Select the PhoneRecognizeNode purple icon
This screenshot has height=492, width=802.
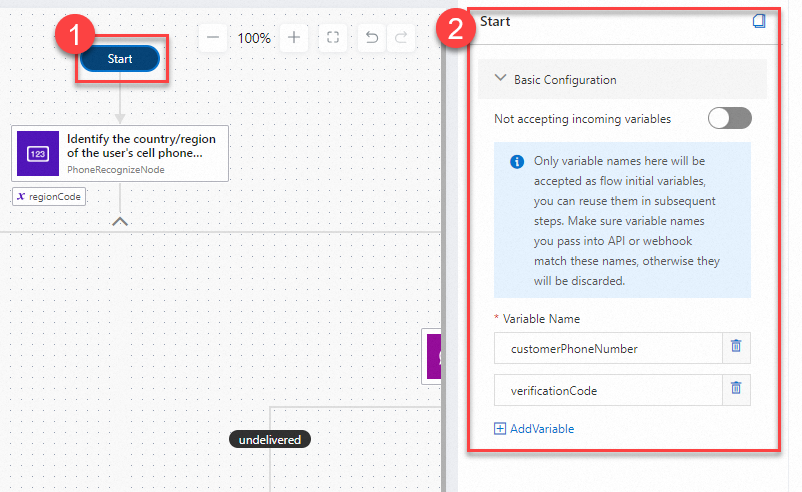[38, 153]
